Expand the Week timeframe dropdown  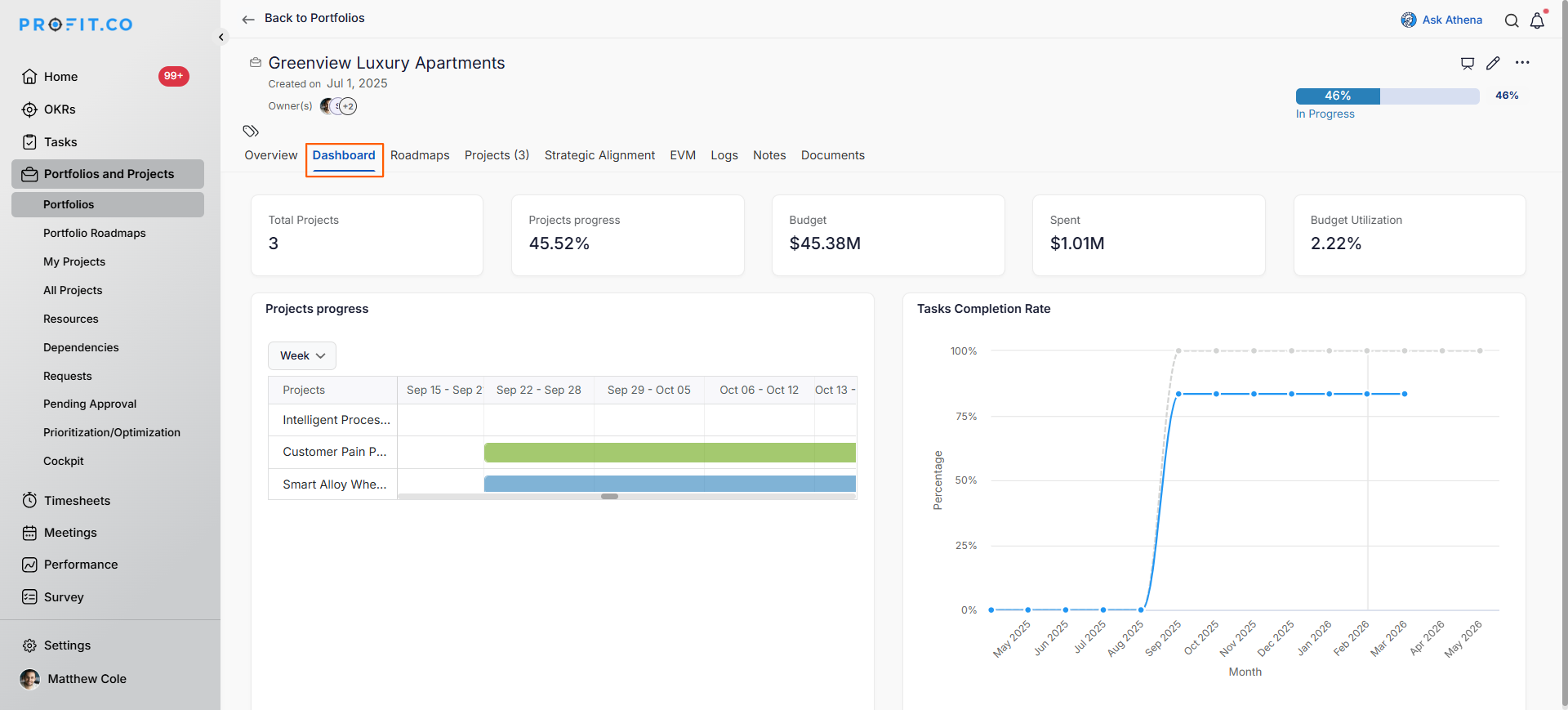pos(302,355)
